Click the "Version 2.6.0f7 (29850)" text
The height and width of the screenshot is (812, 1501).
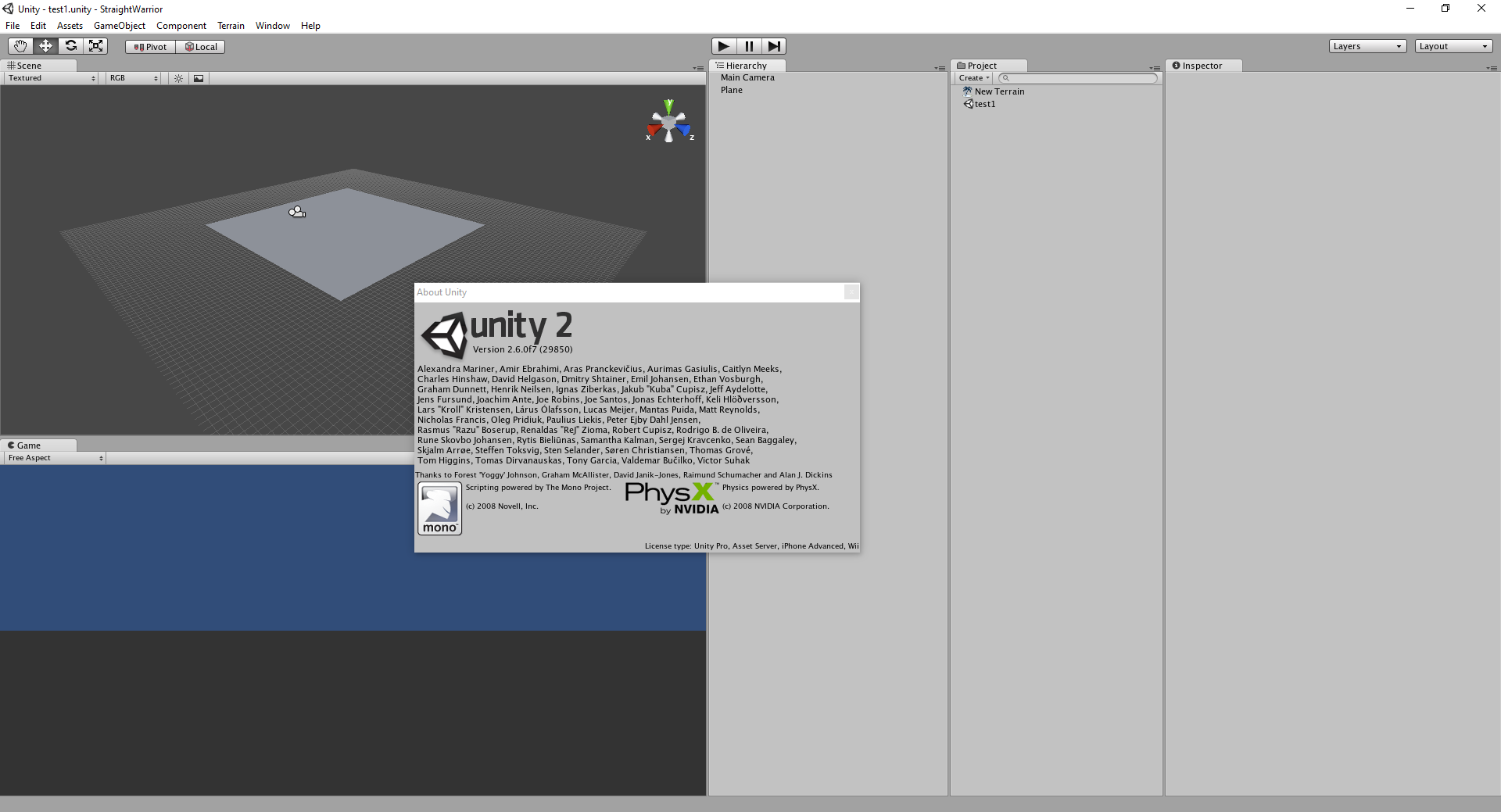click(522, 349)
